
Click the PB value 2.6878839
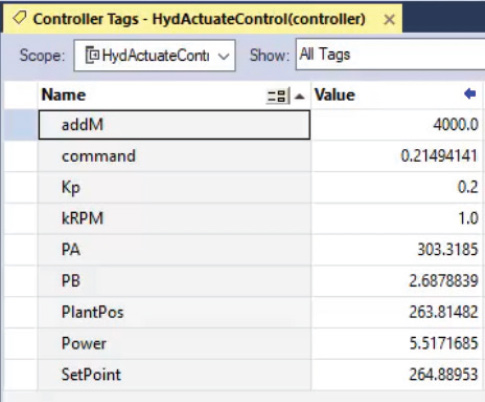[x=443, y=281]
